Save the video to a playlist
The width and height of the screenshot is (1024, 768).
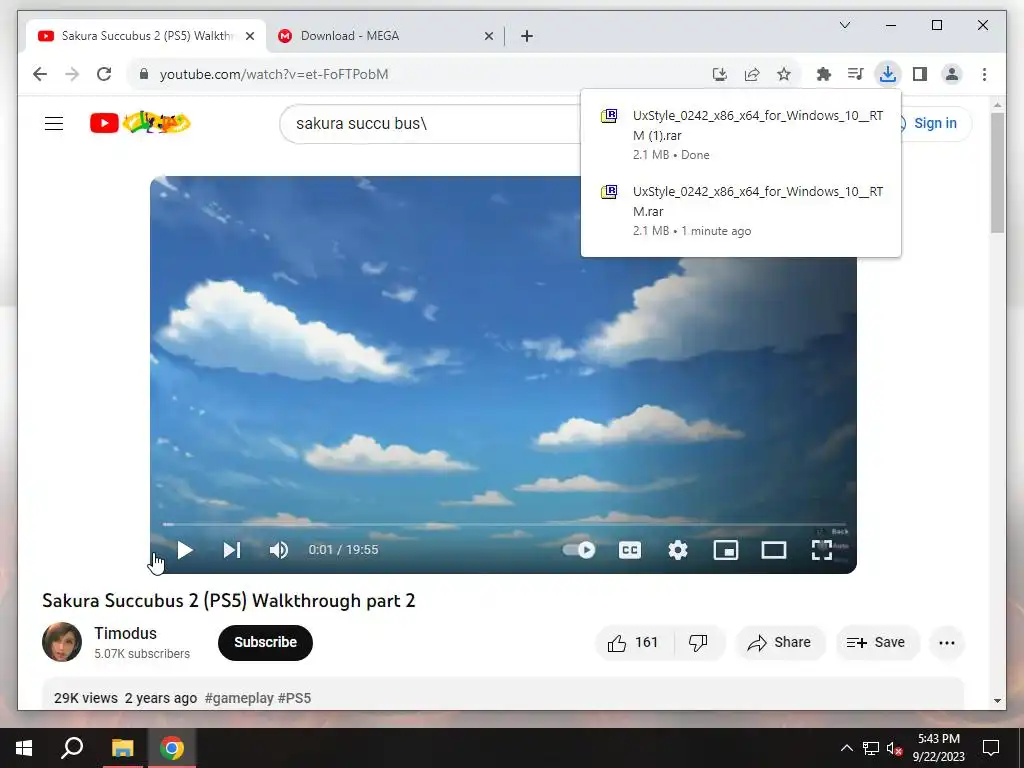876,643
